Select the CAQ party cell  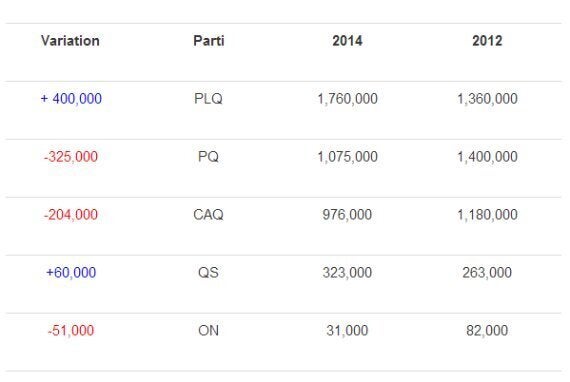pos(208,214)
